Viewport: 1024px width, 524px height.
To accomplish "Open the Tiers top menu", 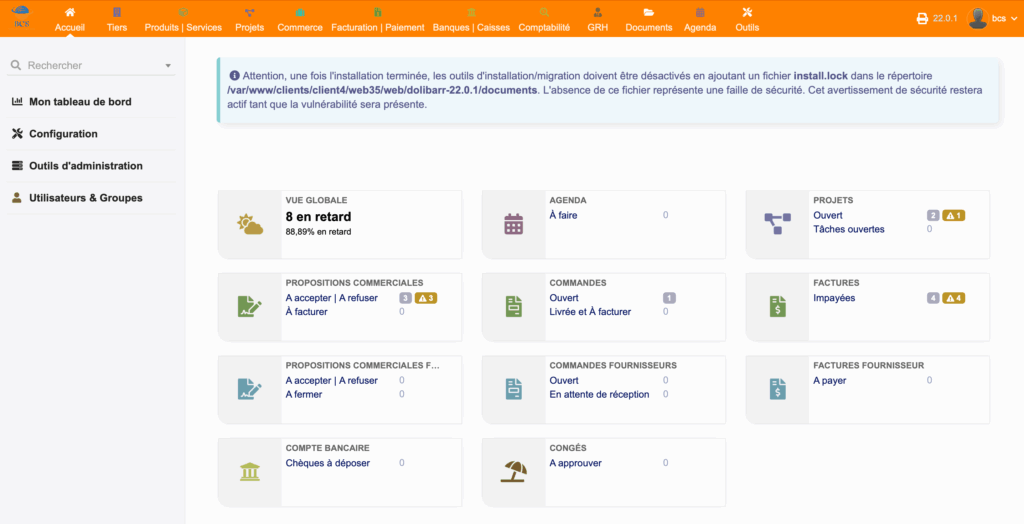I will pos(117,18).
